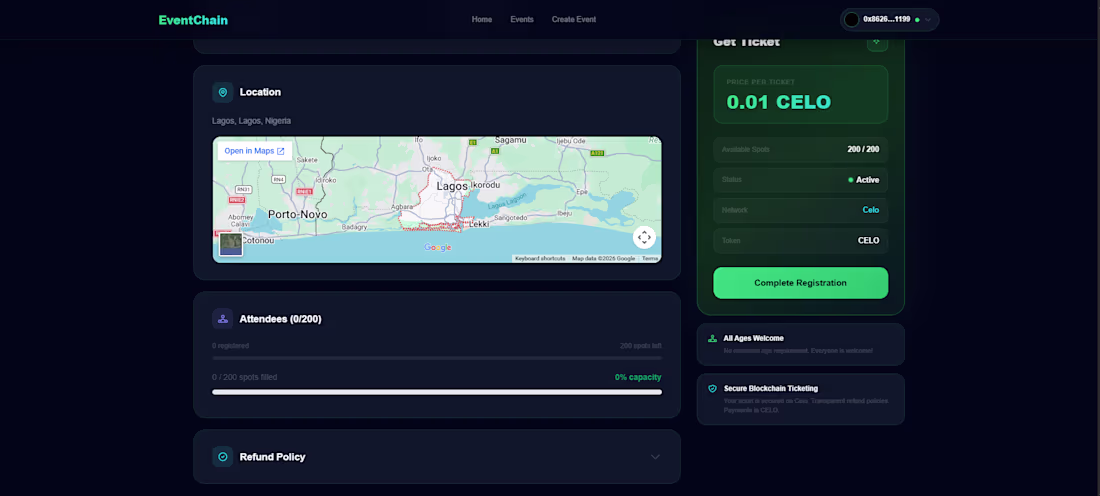Click the Complete Registration button
This screenshot has height=496, width=1100.
click(800, 283)
